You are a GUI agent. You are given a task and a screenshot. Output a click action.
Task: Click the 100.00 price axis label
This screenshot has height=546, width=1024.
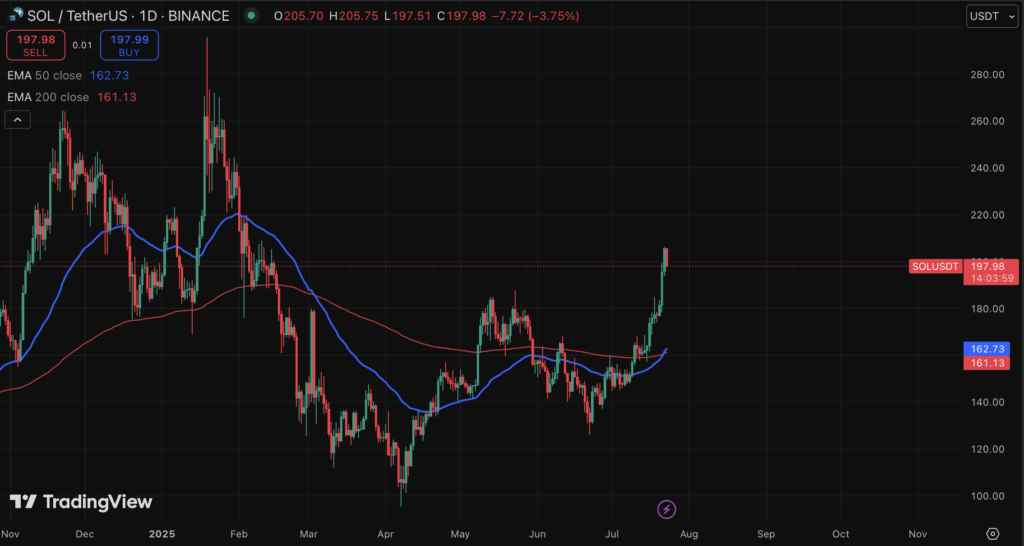click(986, 496)
